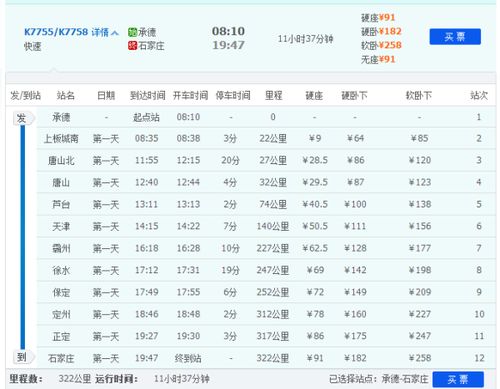Click arrival time 19:27 for 正定
The width and height of the screenshot is (500, 389).
147,336
